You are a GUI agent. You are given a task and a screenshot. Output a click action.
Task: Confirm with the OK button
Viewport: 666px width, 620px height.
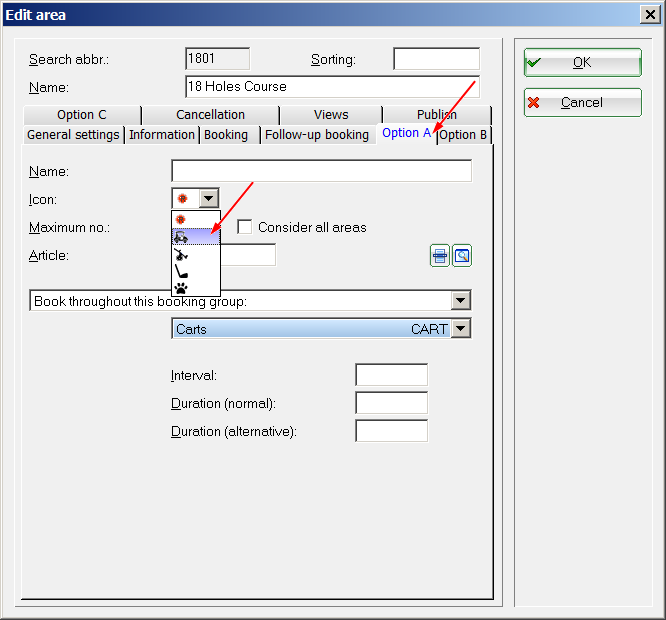point(582,62)
